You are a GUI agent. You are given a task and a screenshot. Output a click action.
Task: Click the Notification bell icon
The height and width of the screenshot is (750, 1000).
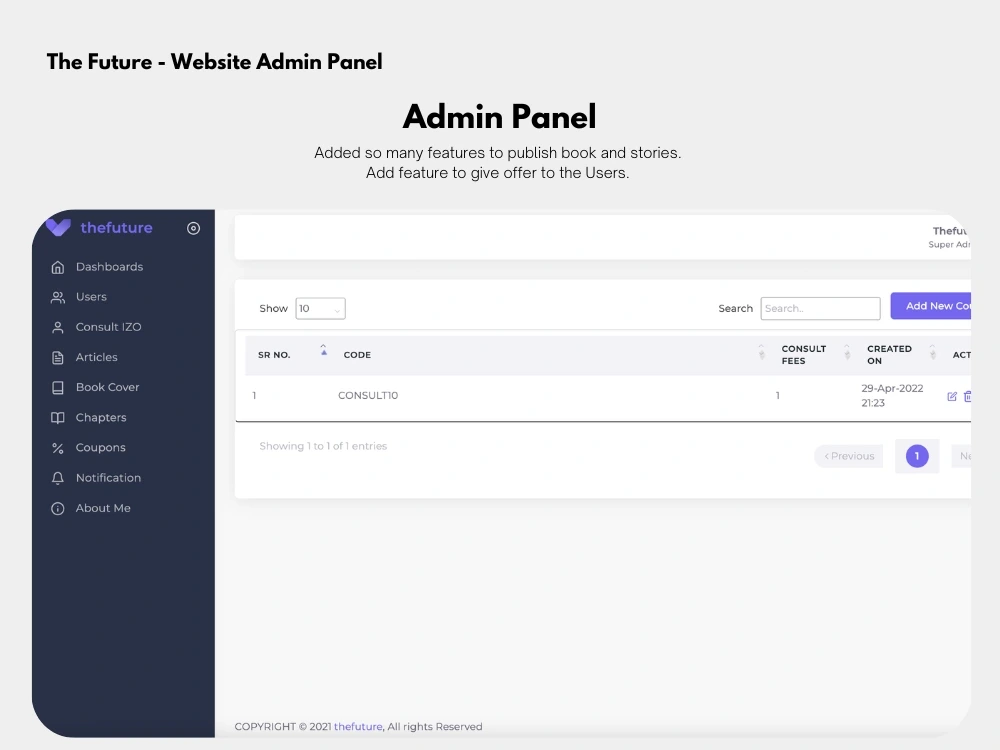57,478
